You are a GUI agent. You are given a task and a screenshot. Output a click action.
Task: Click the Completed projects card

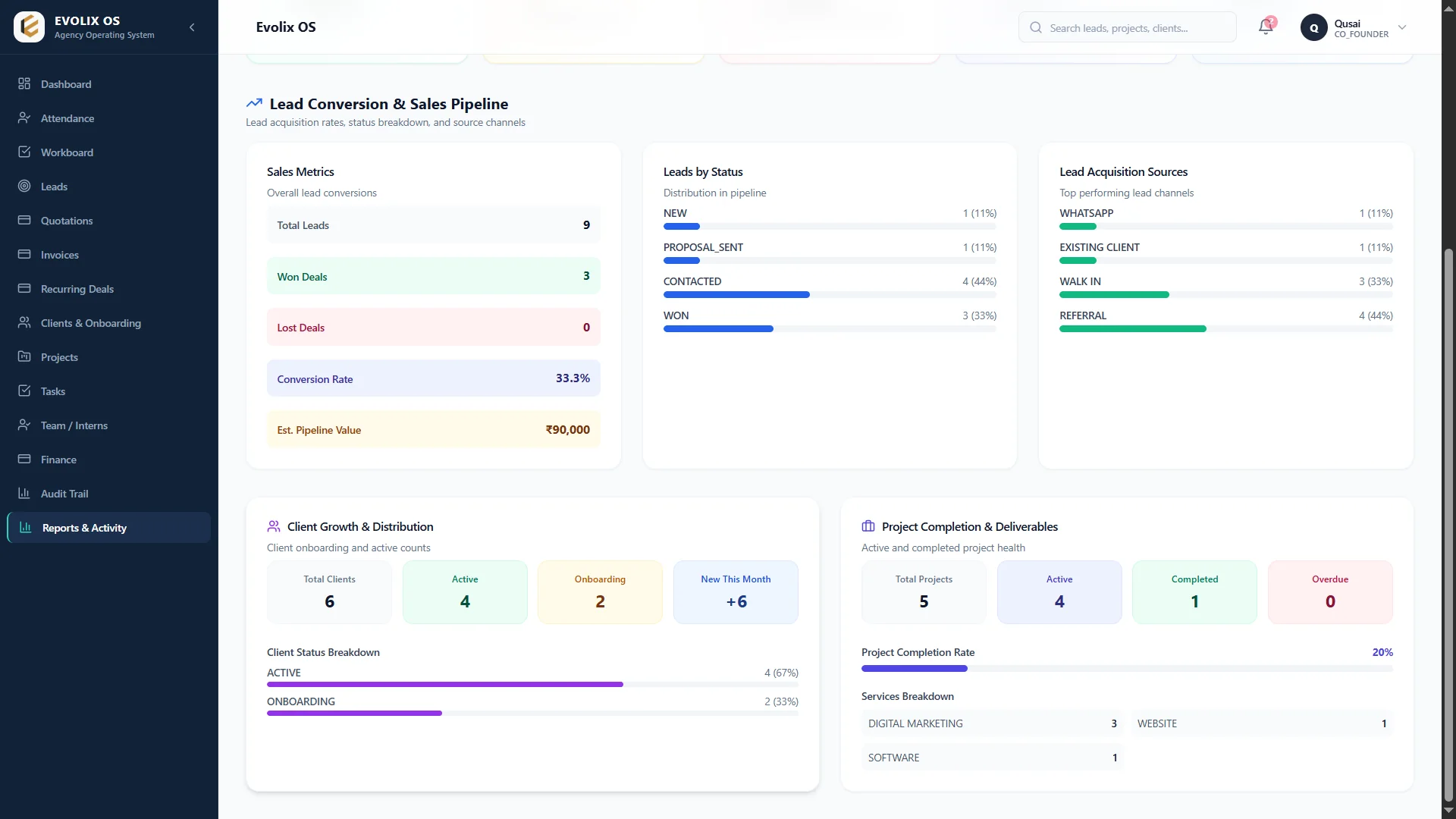click(1194, 592)
